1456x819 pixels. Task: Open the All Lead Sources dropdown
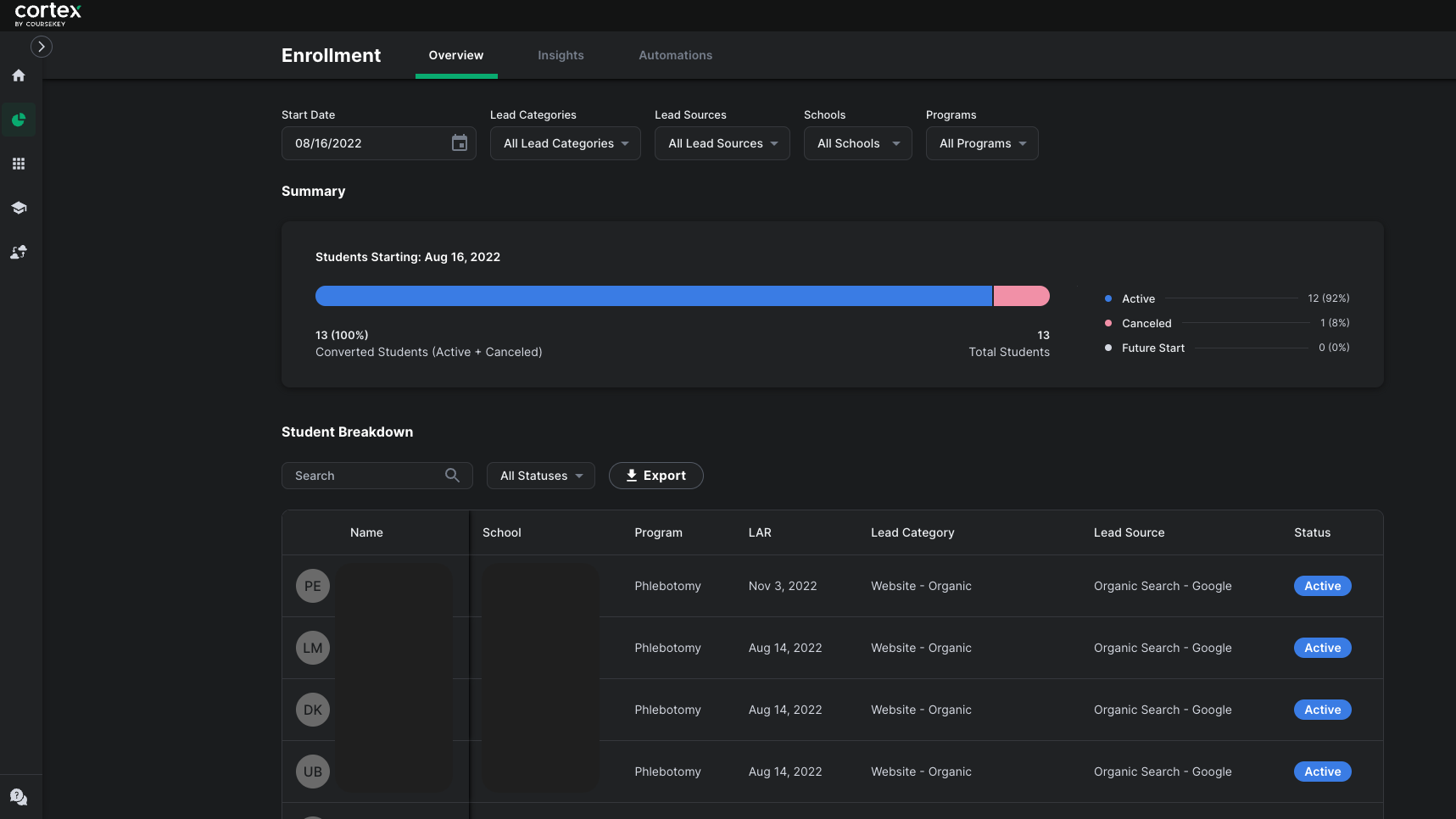[722, 143]
